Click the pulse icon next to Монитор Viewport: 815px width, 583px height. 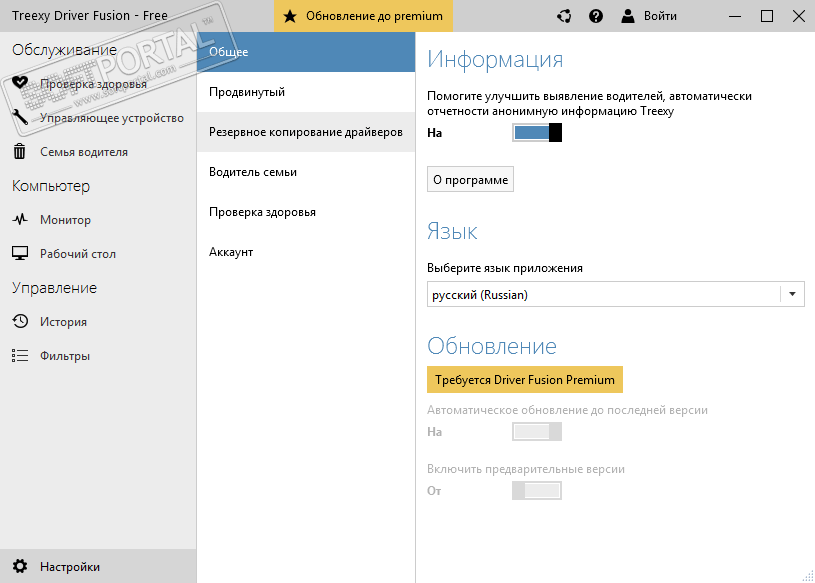click(x=20, y=219)
